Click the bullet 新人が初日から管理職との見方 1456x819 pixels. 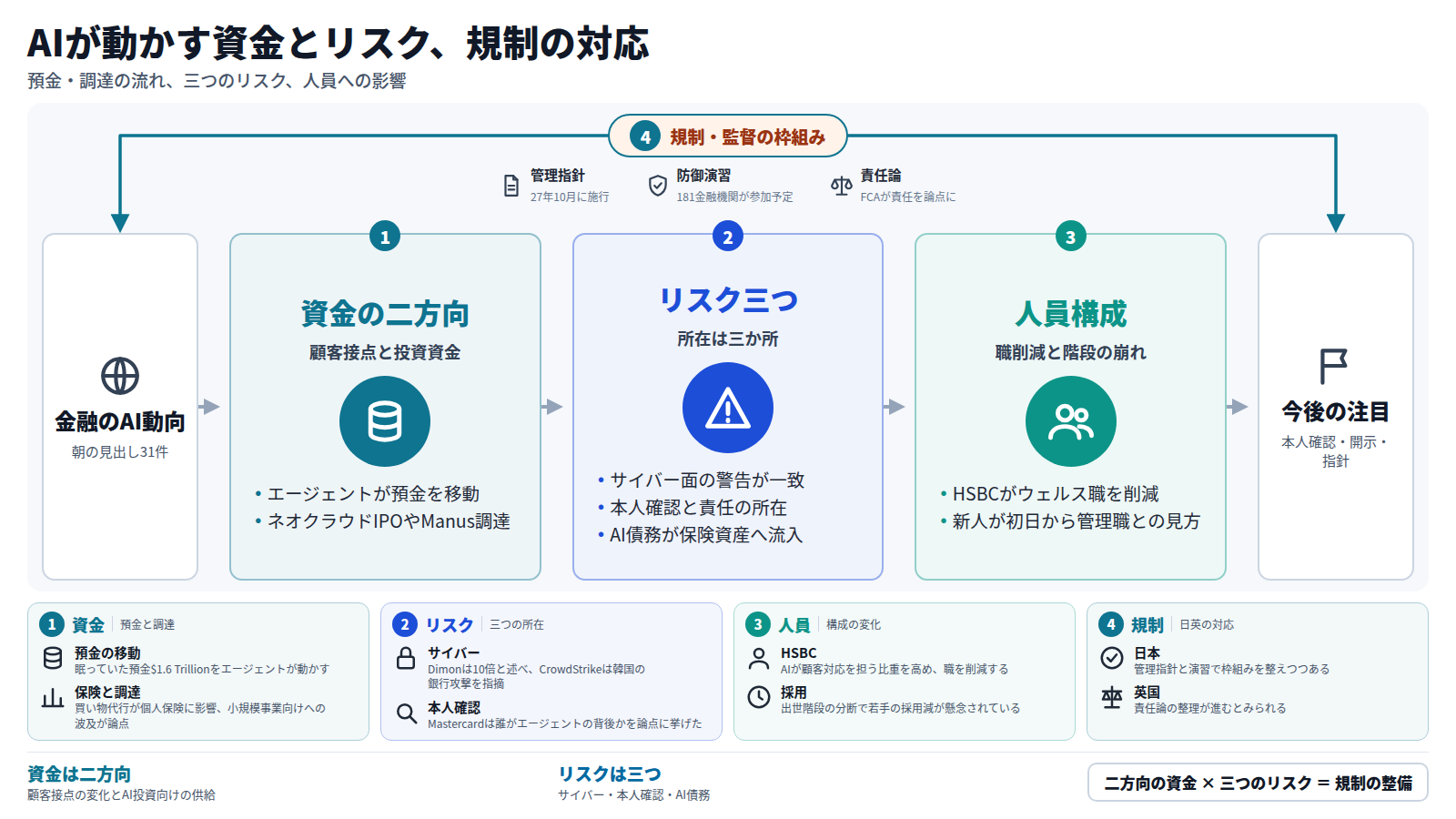[x=1077, y=521]
